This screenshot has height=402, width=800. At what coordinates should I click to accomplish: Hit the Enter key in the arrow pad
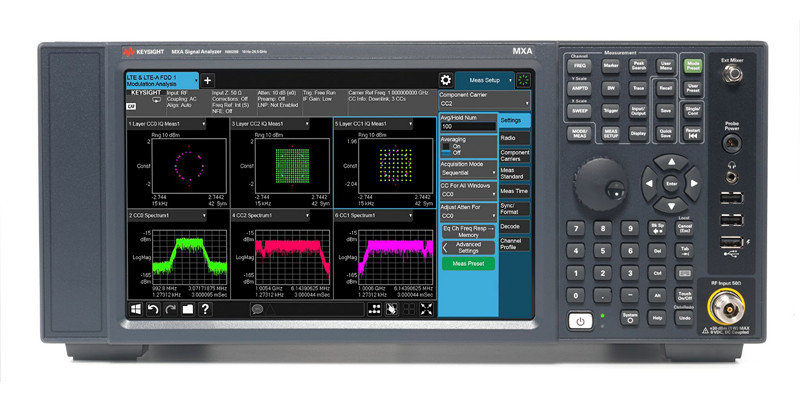pos(671,184)
